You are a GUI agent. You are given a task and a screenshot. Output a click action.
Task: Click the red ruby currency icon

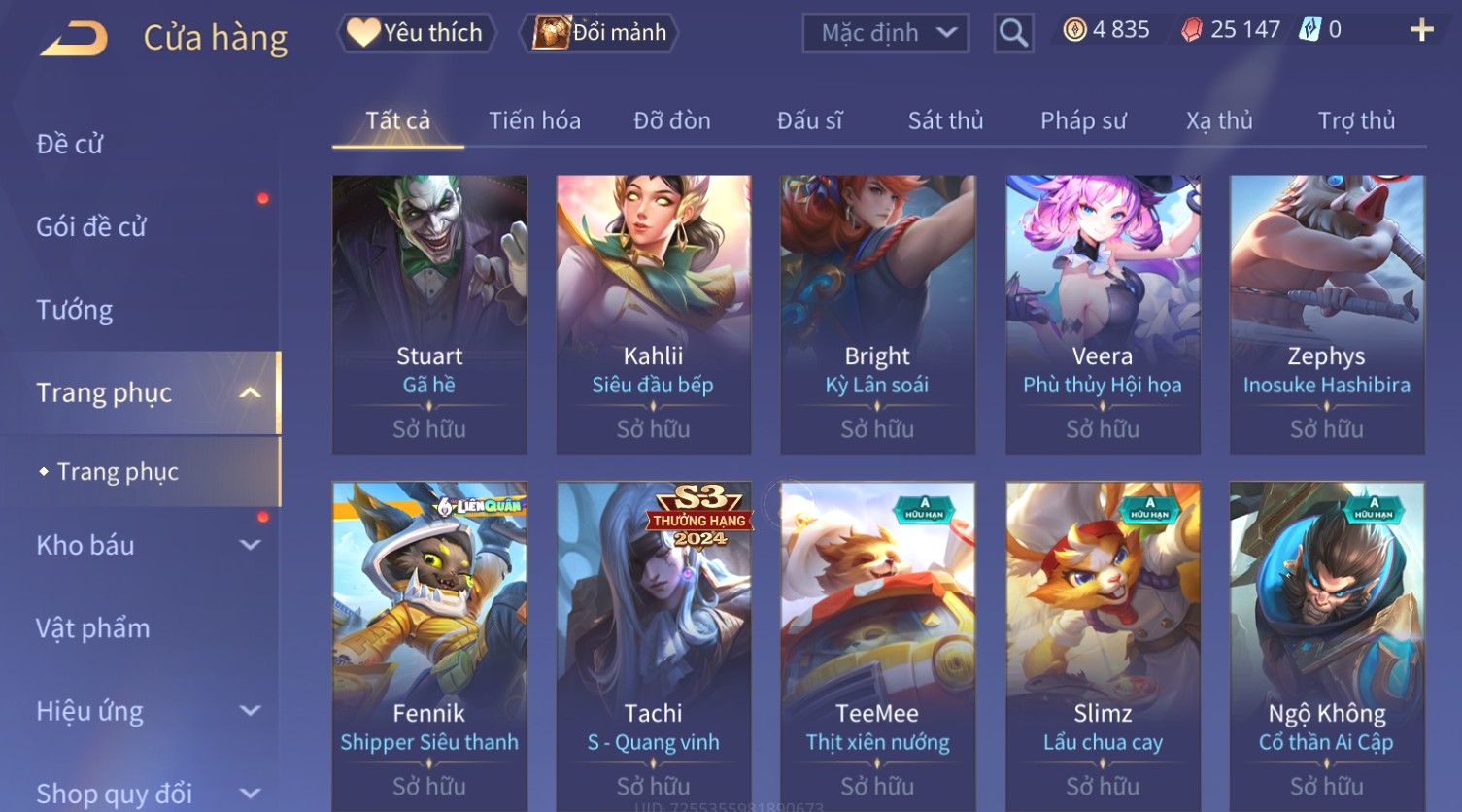click(1192, 30)
